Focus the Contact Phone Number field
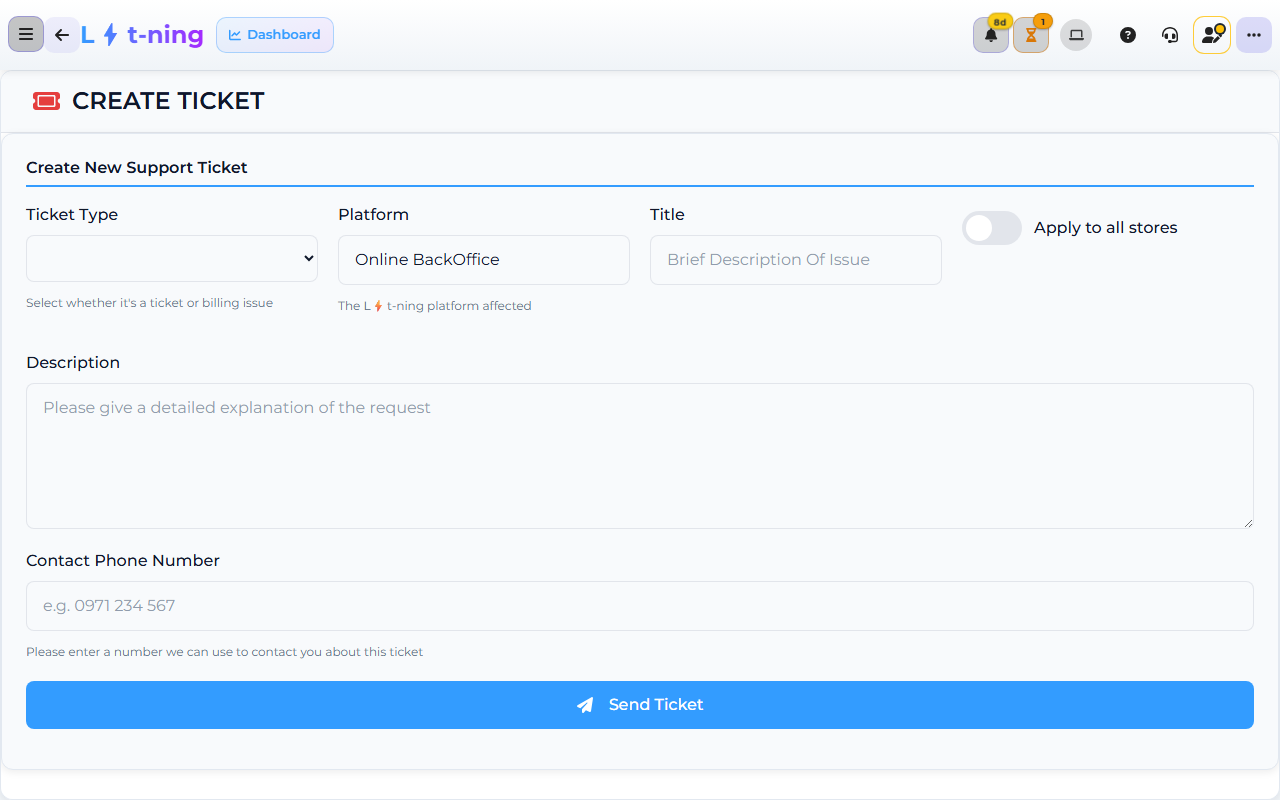 640,606
